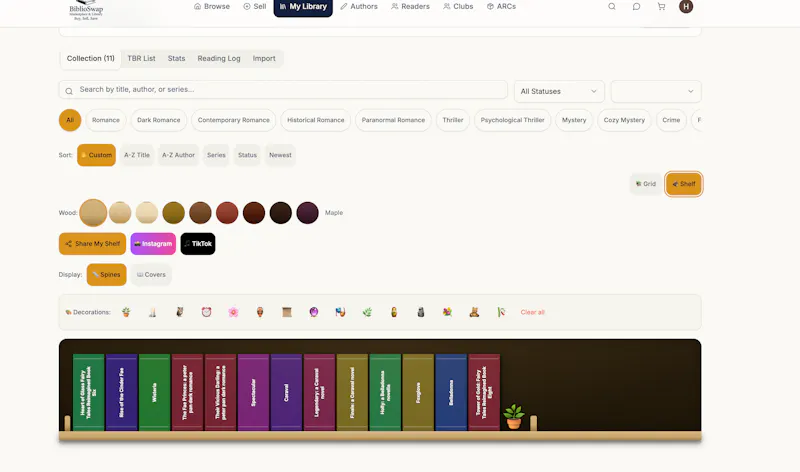Select the My Library nav item
800x472 pixels.
click(x=303, y=7)
